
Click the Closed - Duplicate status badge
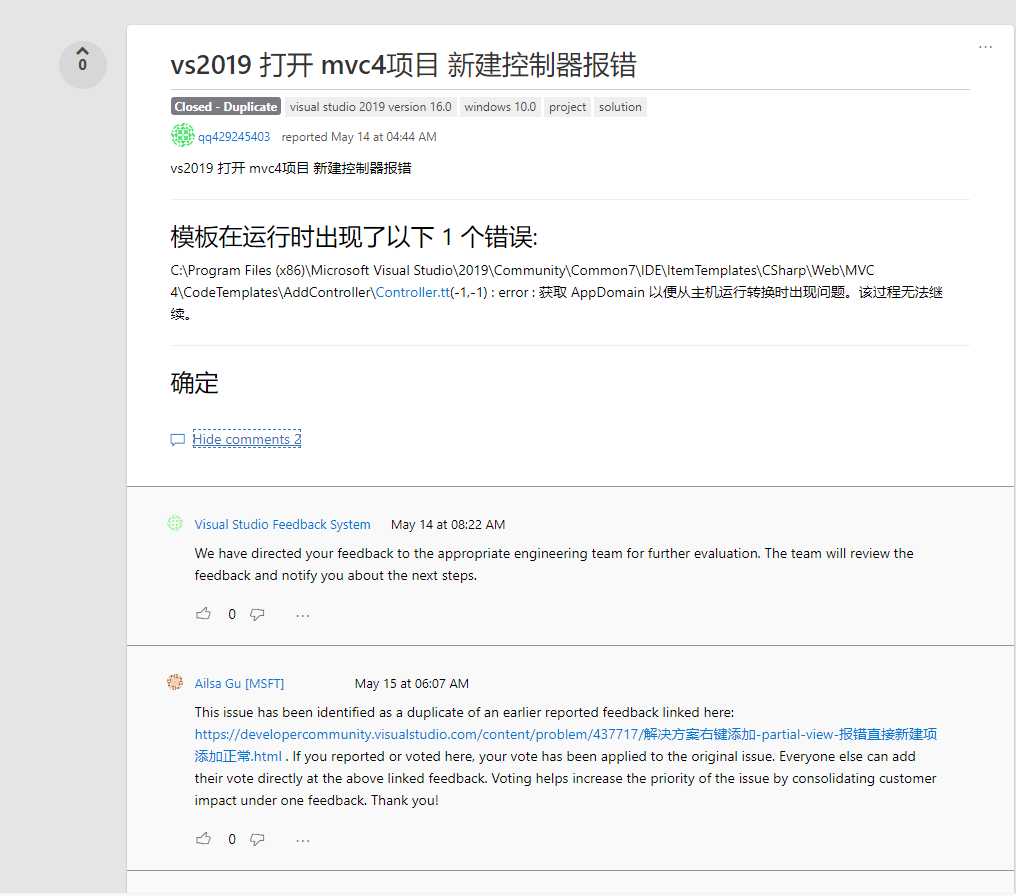[225, 106]
